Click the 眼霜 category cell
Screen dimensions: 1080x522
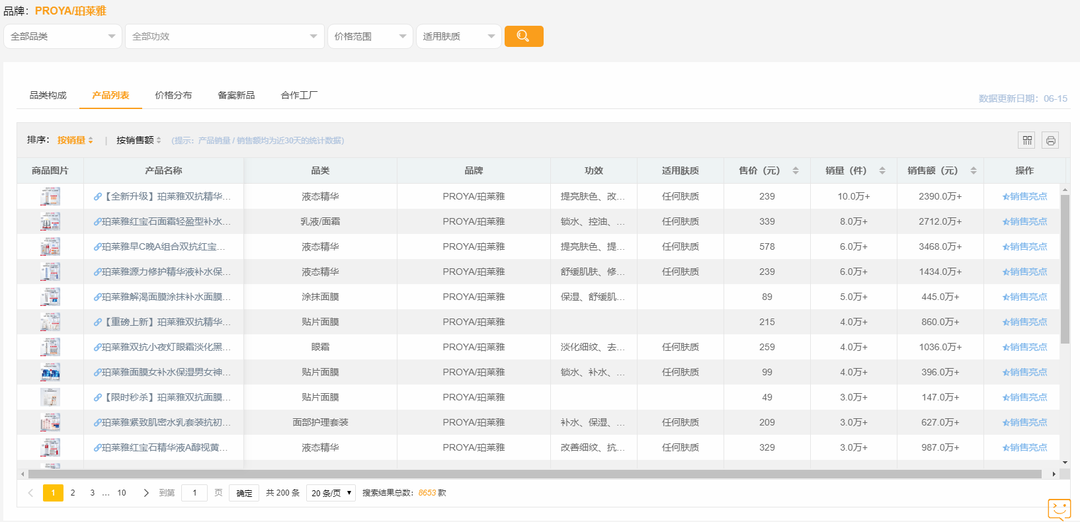(320, 347)
